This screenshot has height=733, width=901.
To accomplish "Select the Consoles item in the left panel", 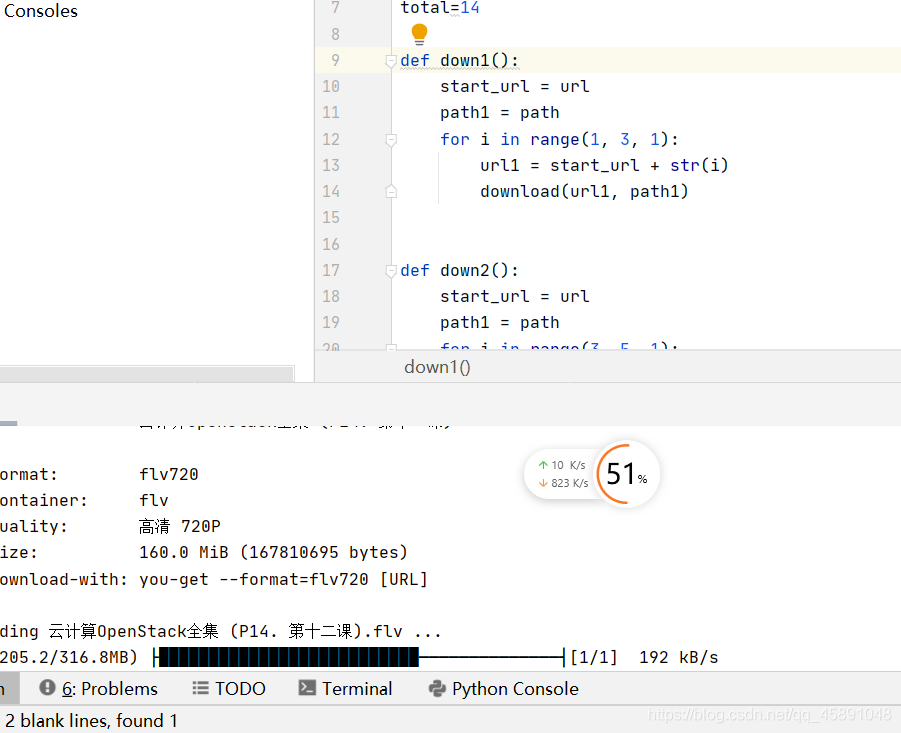I will click(x=40, y=11).
